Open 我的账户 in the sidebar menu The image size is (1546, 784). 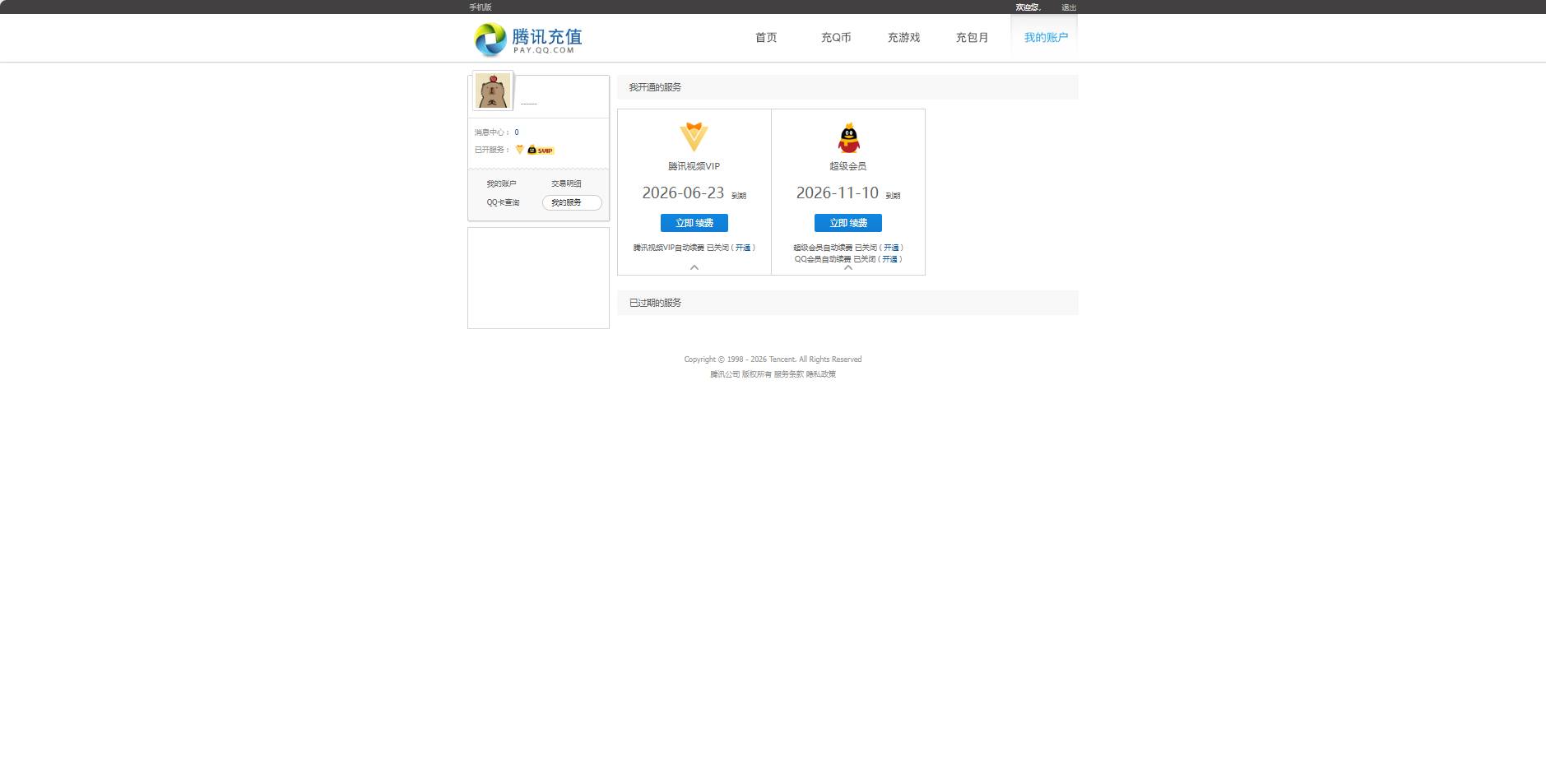click(501, 183)
